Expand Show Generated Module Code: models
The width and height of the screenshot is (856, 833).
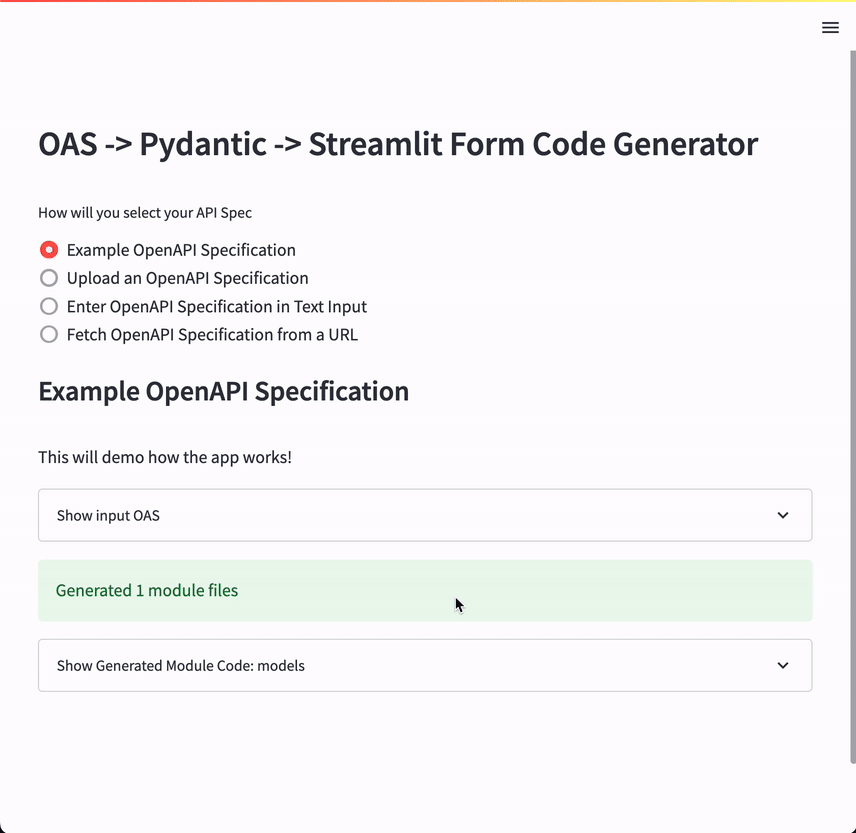(x=181, y=666)
